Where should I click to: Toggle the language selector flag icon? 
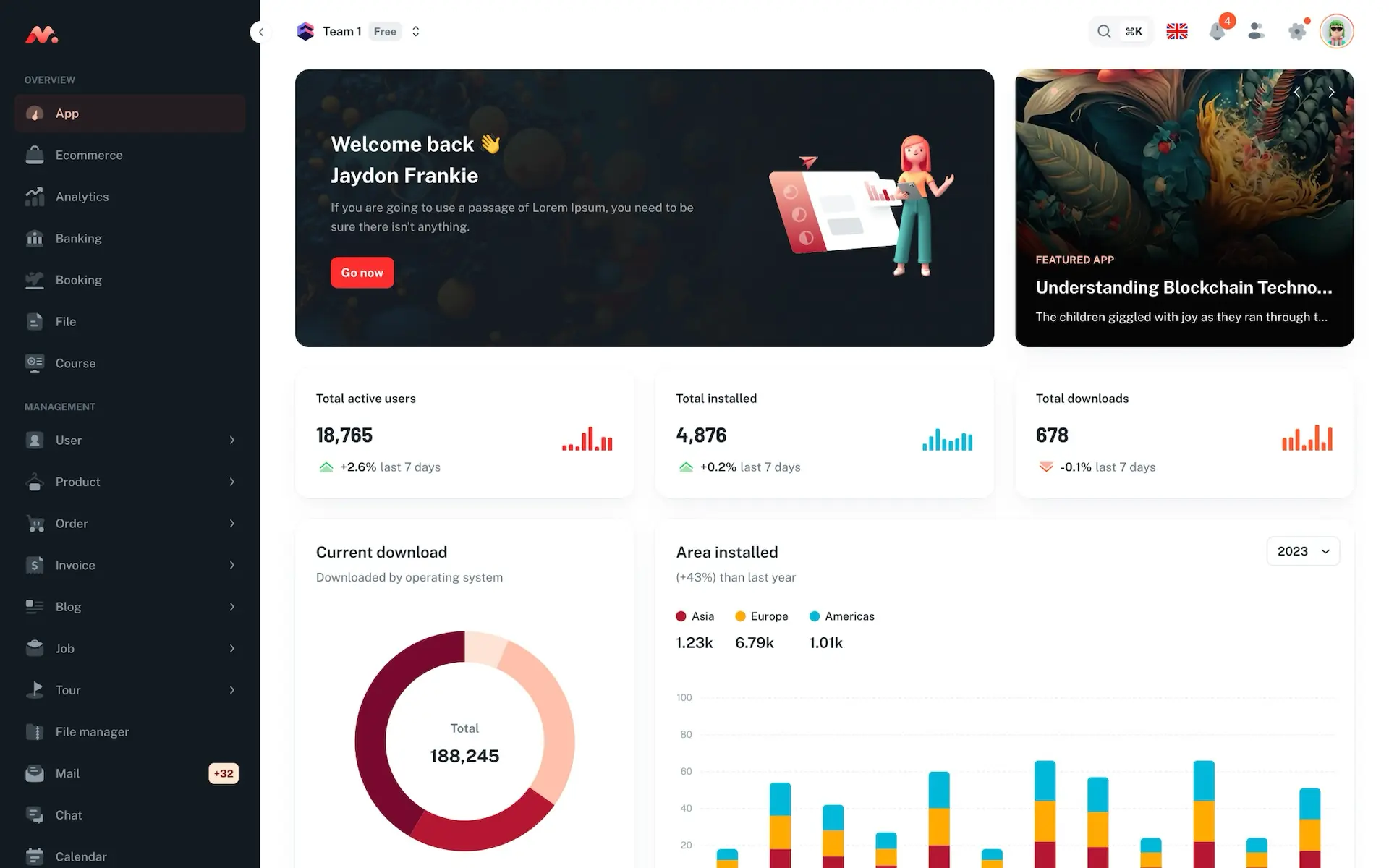[1177, 31]
